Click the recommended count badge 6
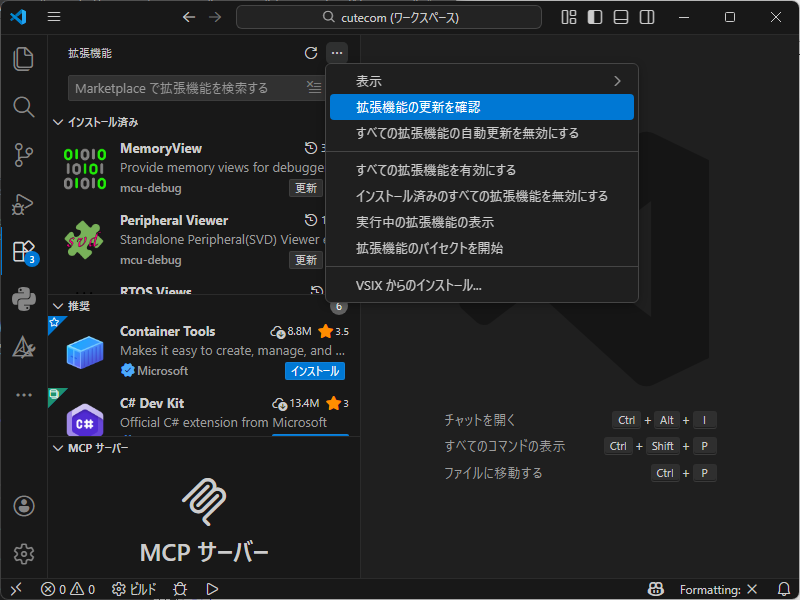 [339, 307]
